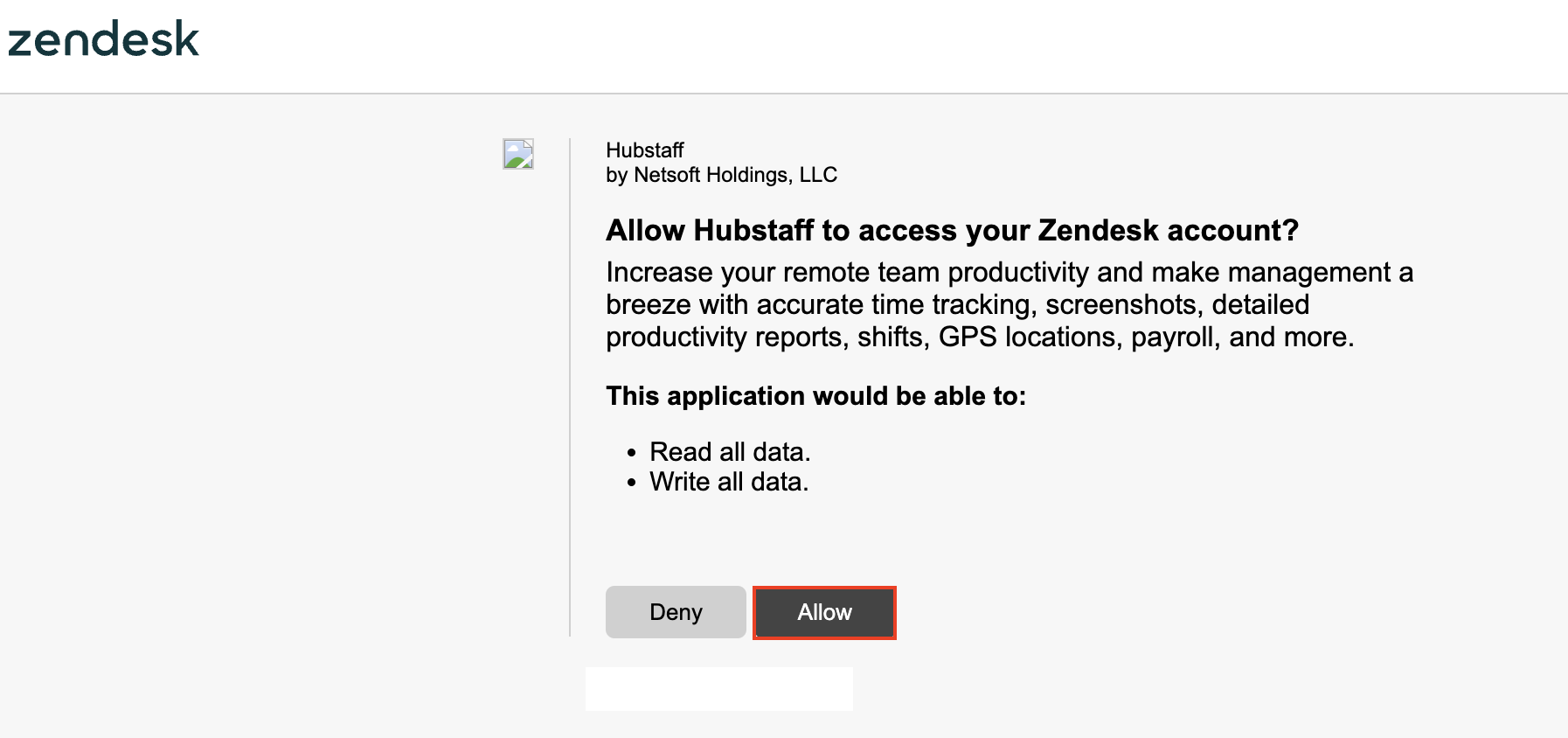1568x738 pixels.
Task: Click the horizontal line under the Zendesk header
Action: 784,94
